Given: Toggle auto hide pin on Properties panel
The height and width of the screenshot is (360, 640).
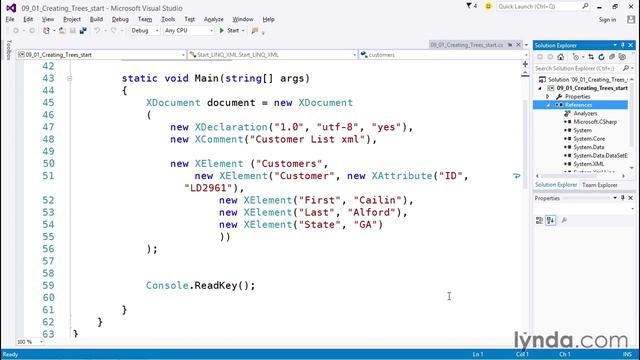Looking at the screenshot, I should click(x=623, y=198).
